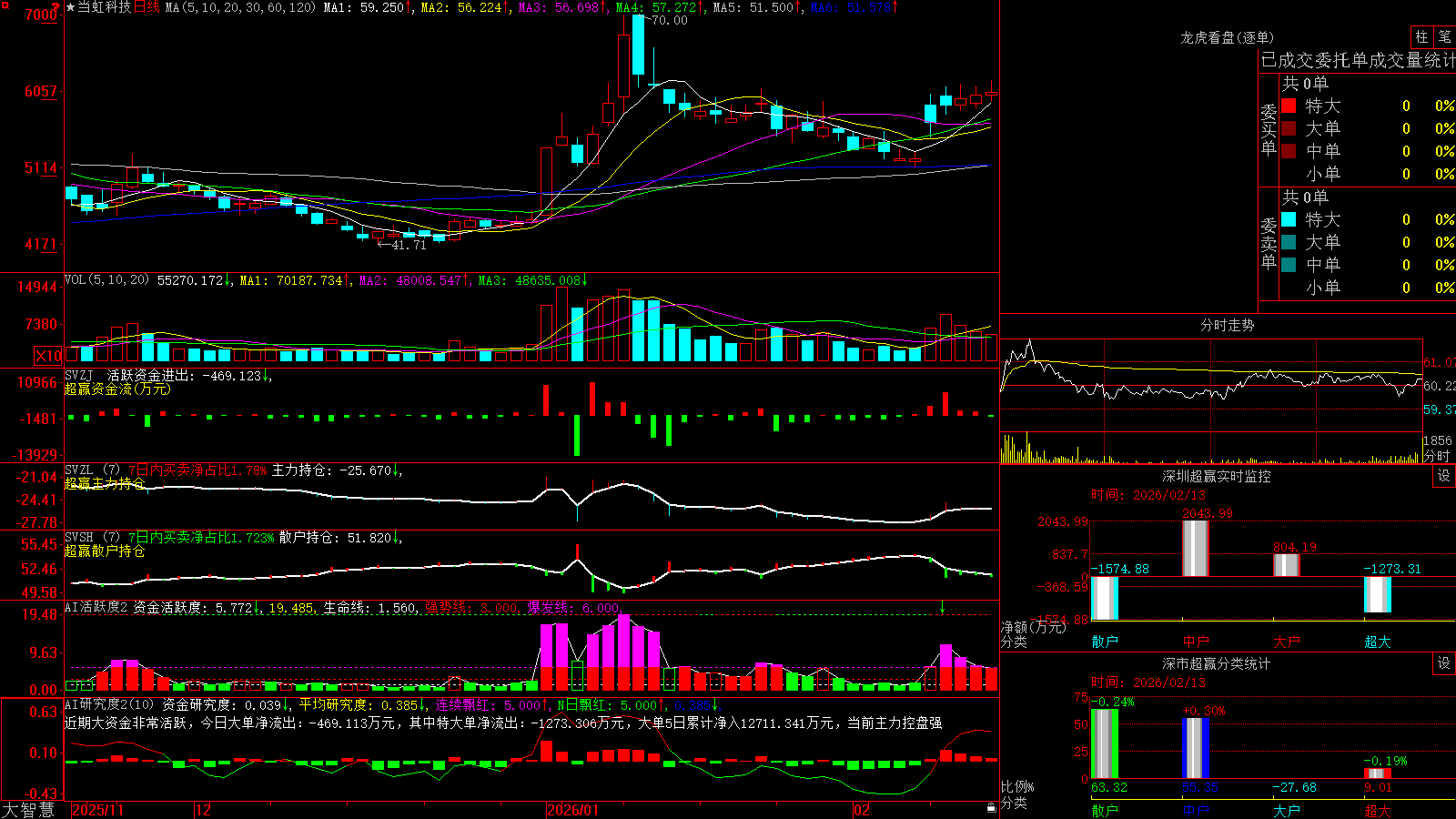Click the 深市超赢分类统计 panel title
Screen dimensions: 1456x819
1217,663
